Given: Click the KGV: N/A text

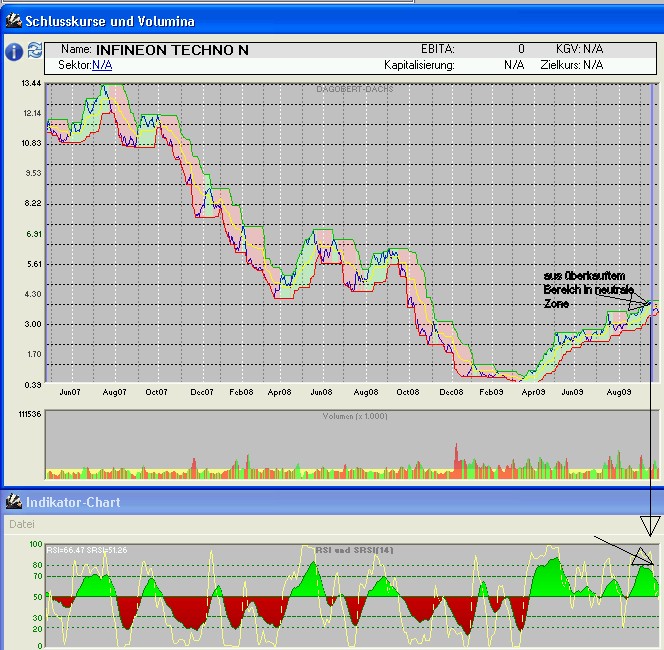Looking at the screenshot, I should [579, 49].
